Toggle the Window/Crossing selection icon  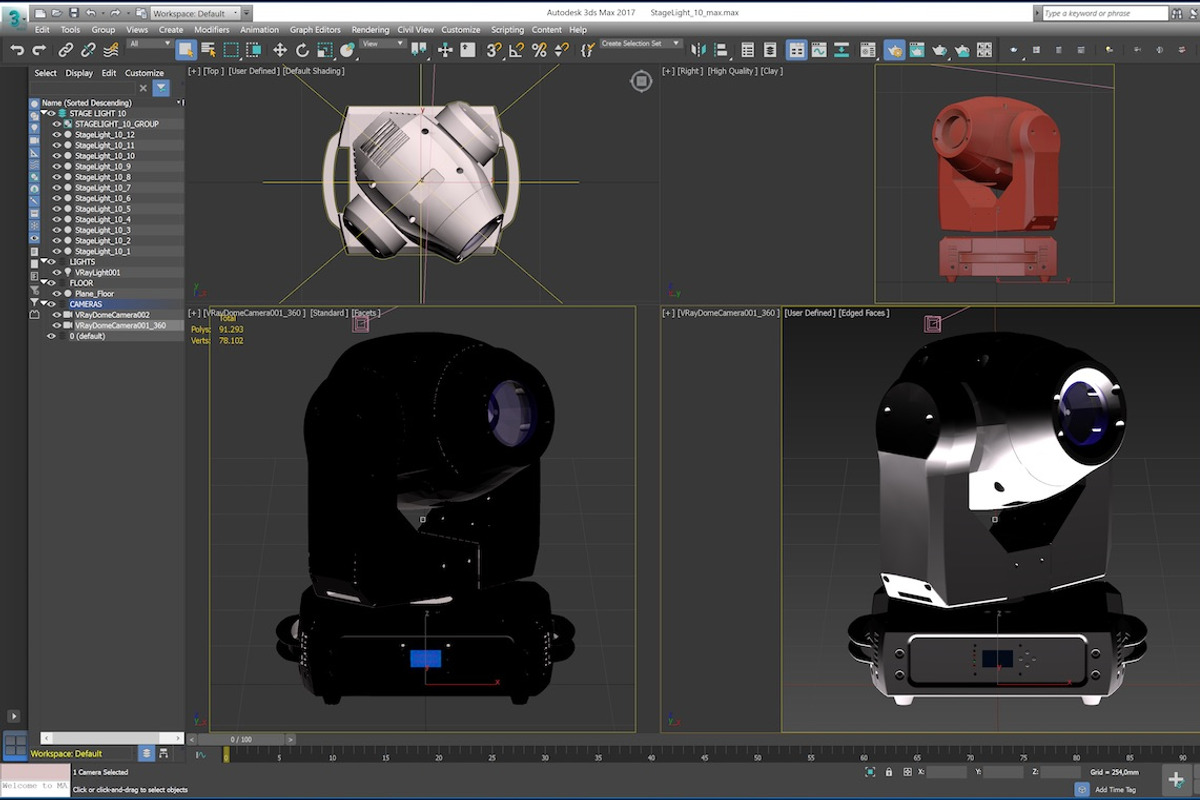[253, 50]
